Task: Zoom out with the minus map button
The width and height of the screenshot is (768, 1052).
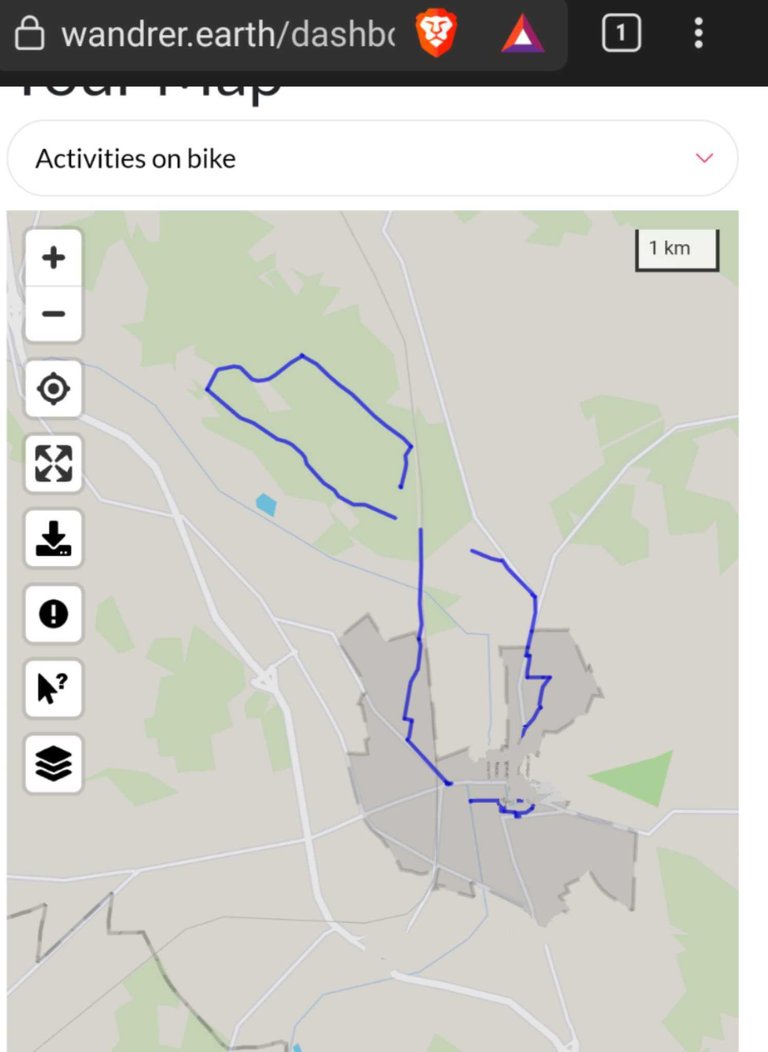Action: pos(54,314)
